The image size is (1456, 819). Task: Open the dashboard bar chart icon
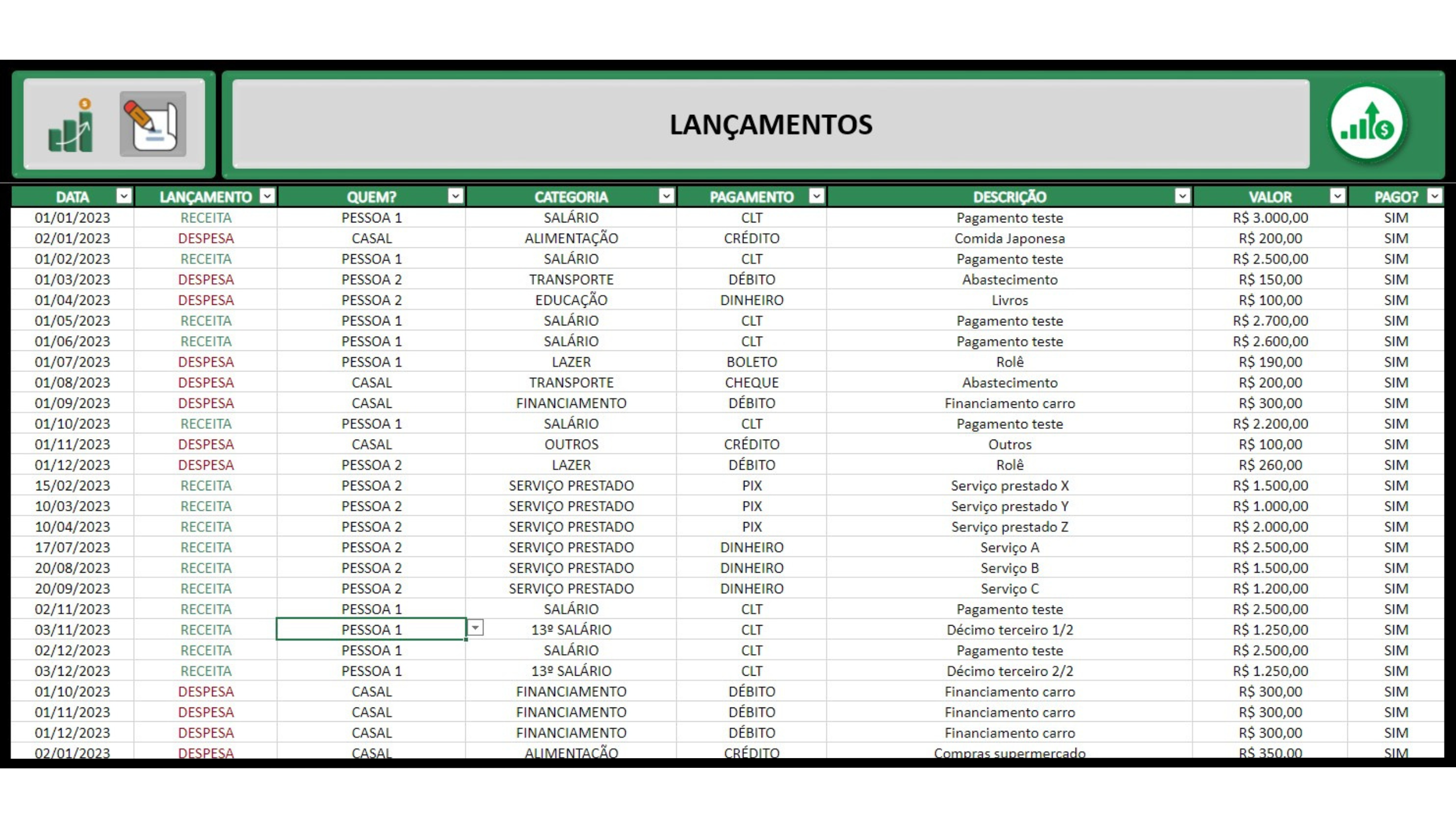click(71, 125)
